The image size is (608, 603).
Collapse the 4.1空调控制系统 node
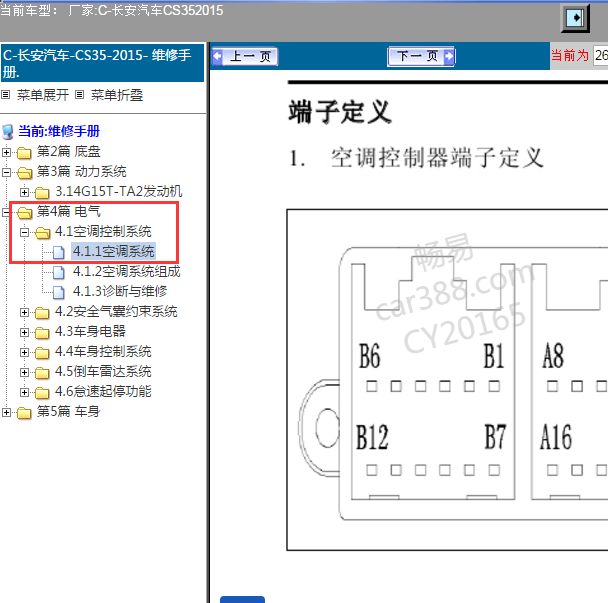click(x=24, y=232)
